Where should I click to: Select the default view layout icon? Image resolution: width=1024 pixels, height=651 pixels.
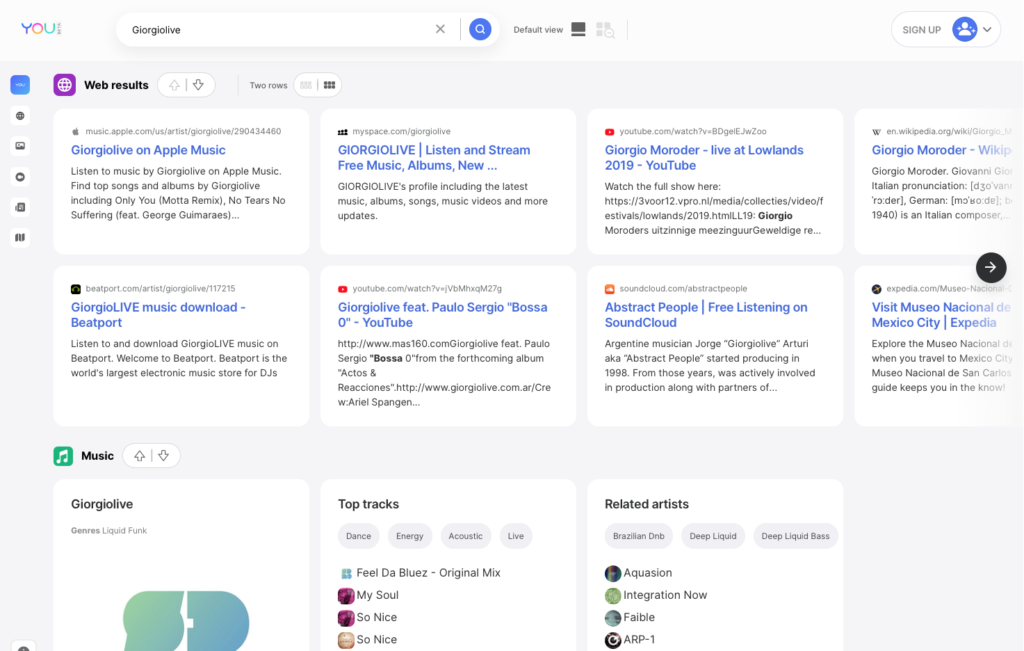(578, 29)
